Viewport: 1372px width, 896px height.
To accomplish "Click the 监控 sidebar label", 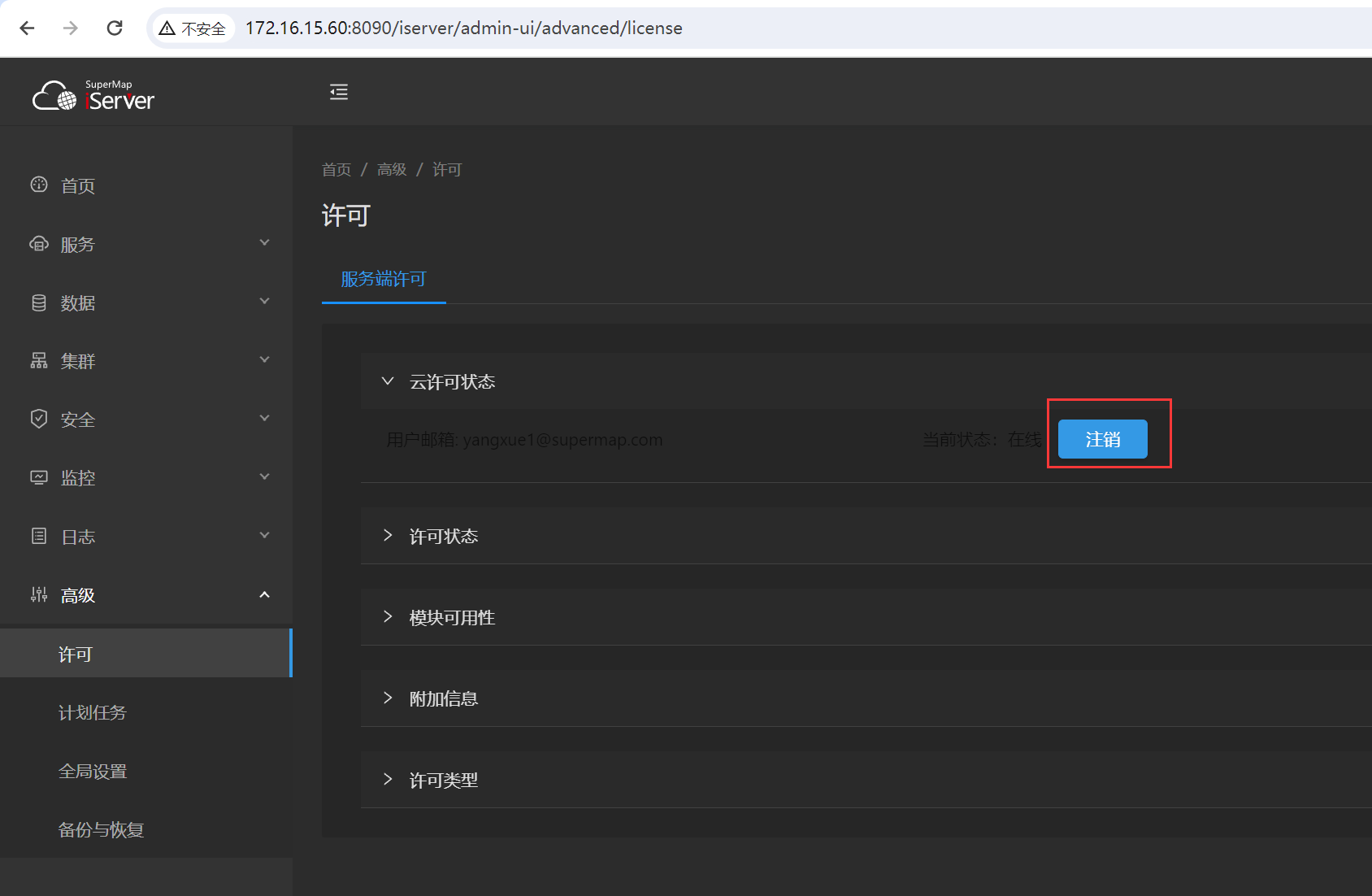I will [x=78, y=478].
